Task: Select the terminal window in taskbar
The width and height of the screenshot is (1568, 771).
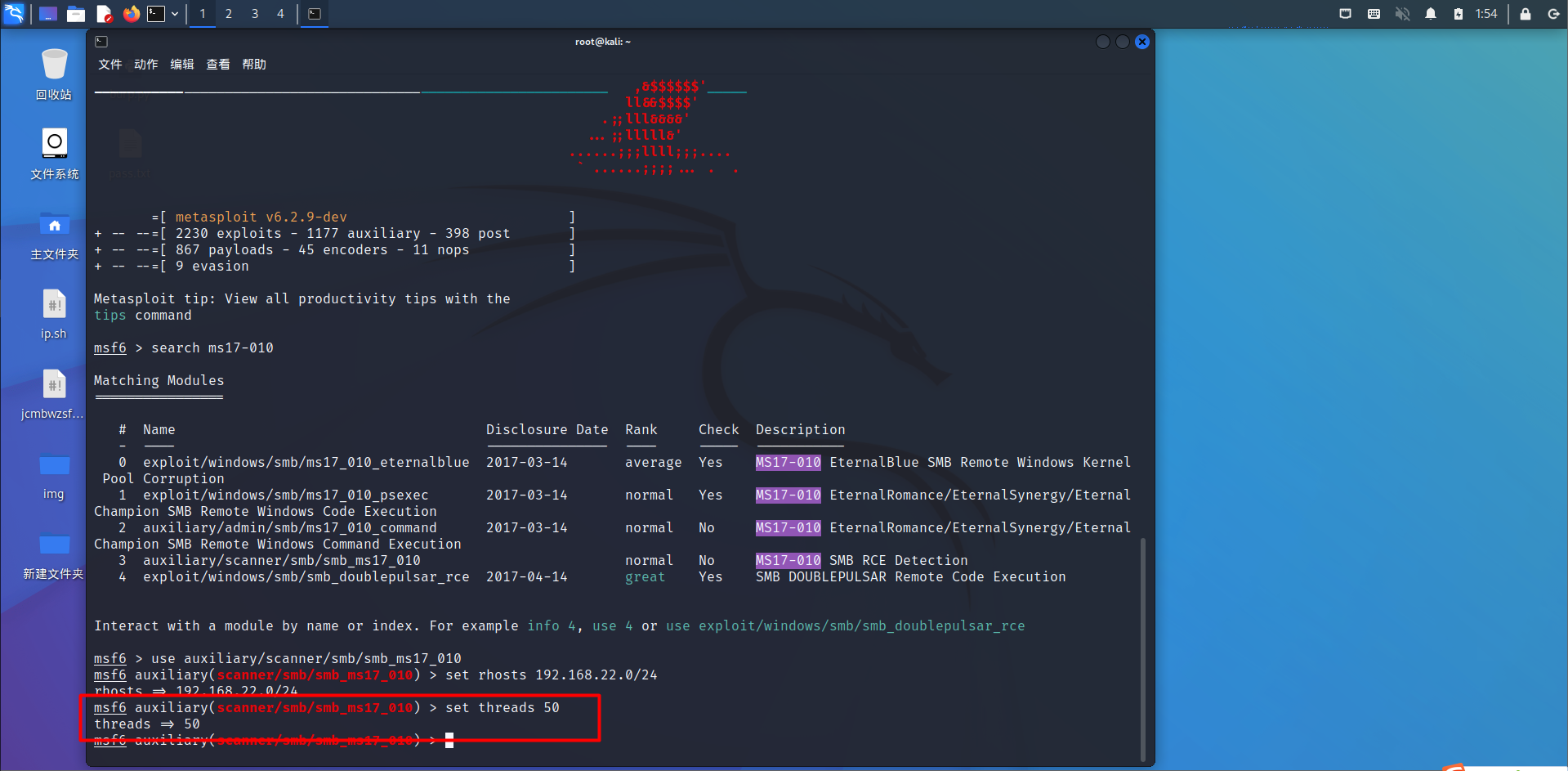Action: click(x=315, y=14)
